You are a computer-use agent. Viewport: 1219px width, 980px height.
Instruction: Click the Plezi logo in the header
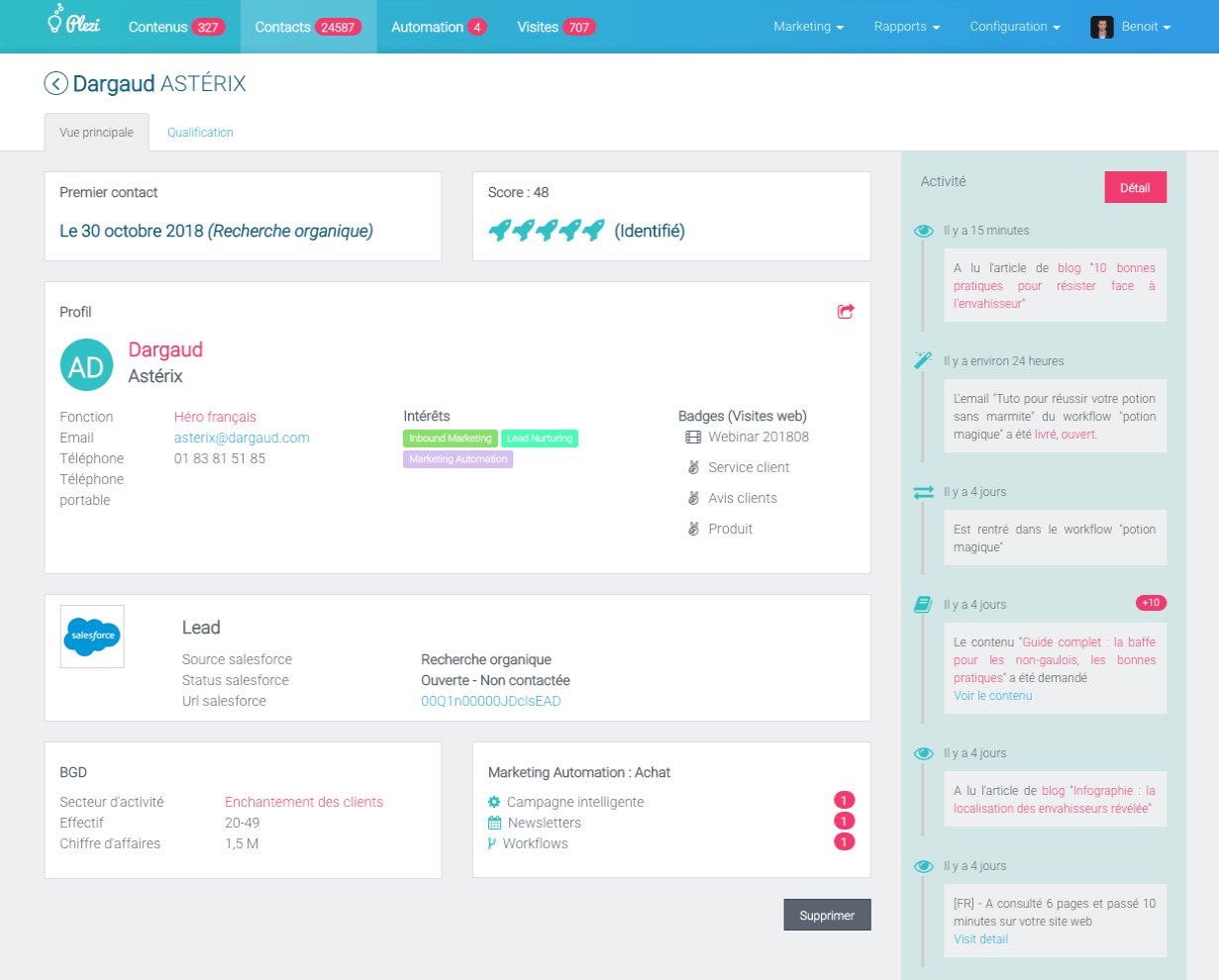(x=74, y=22)
